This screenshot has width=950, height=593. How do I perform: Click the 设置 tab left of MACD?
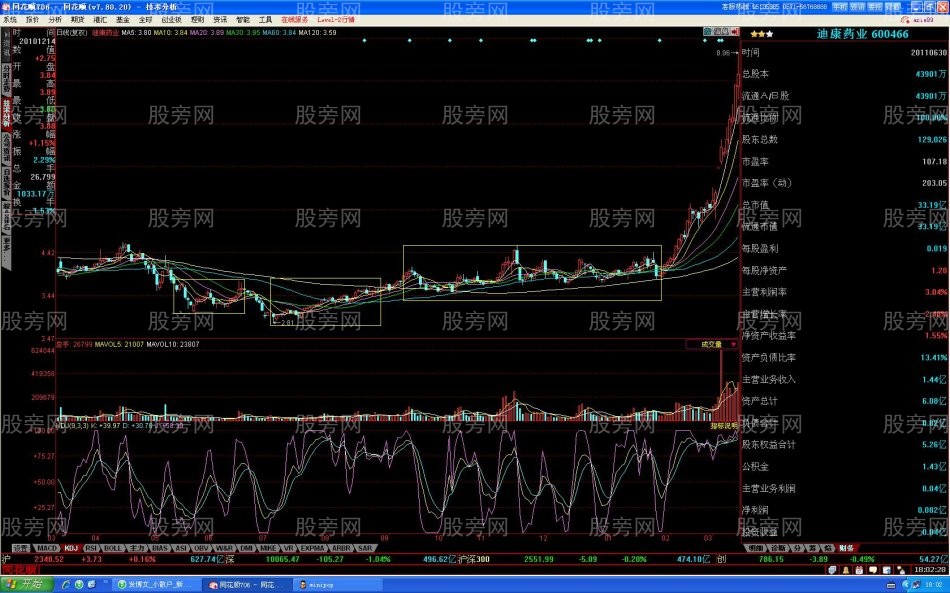point(21,548)
